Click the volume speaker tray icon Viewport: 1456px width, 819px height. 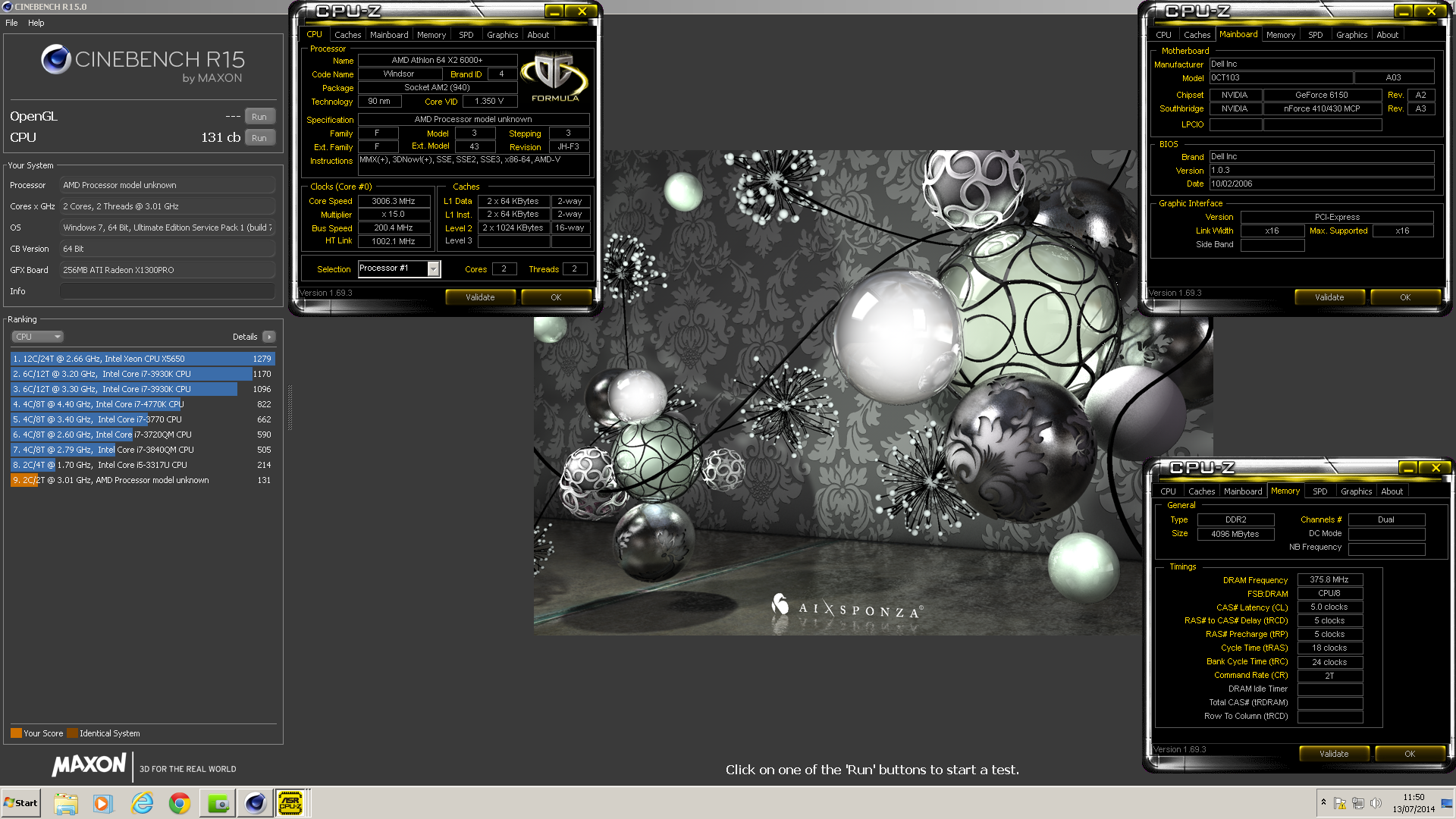coord(1376,803)
